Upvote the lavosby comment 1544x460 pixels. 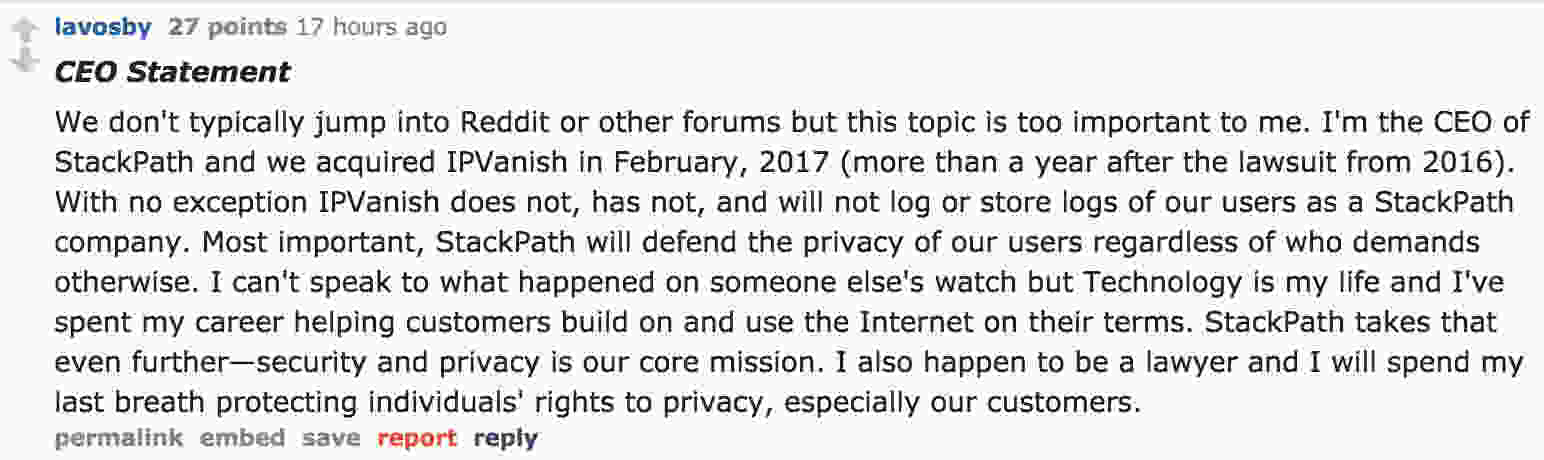[25, 32]
